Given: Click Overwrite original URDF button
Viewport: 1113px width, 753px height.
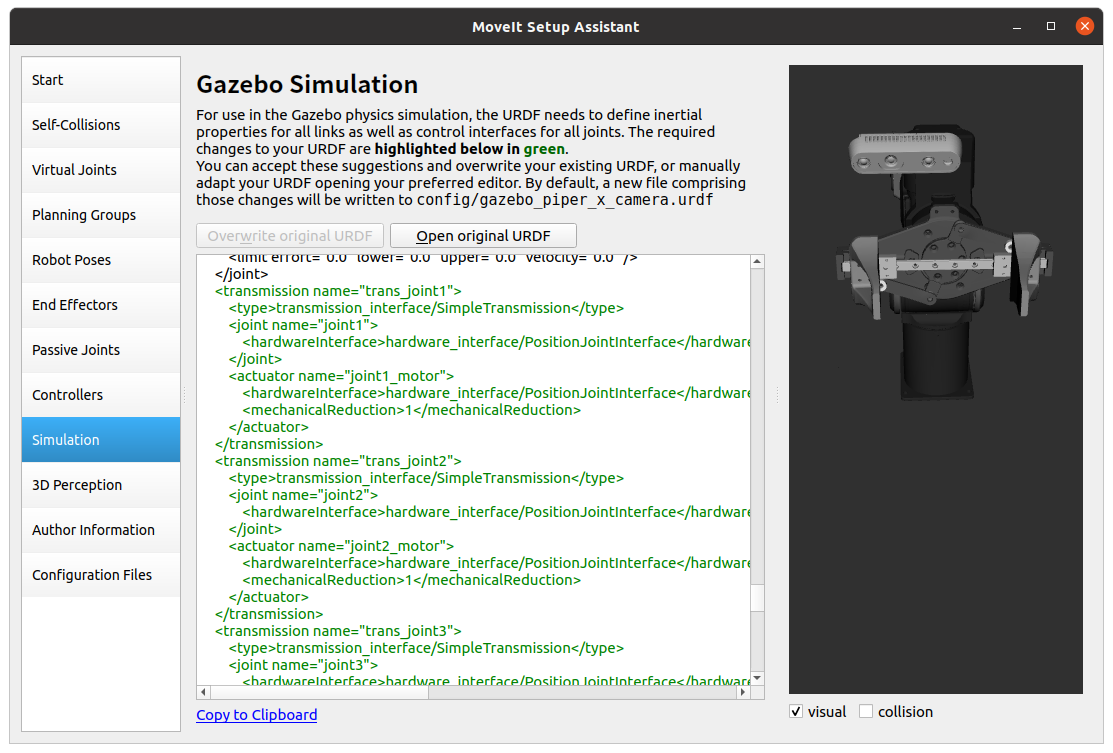Looking at the screenshot, I should (290, 236).
